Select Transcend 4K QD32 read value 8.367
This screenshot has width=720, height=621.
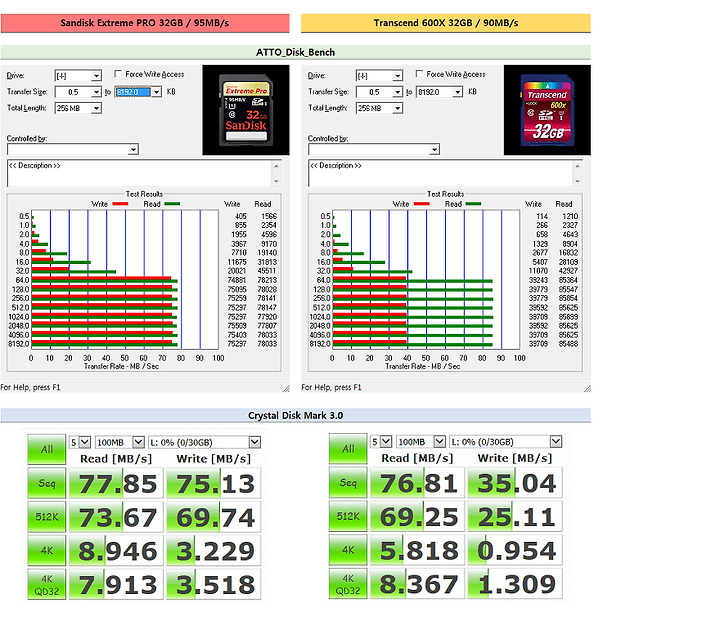(417, 584)
